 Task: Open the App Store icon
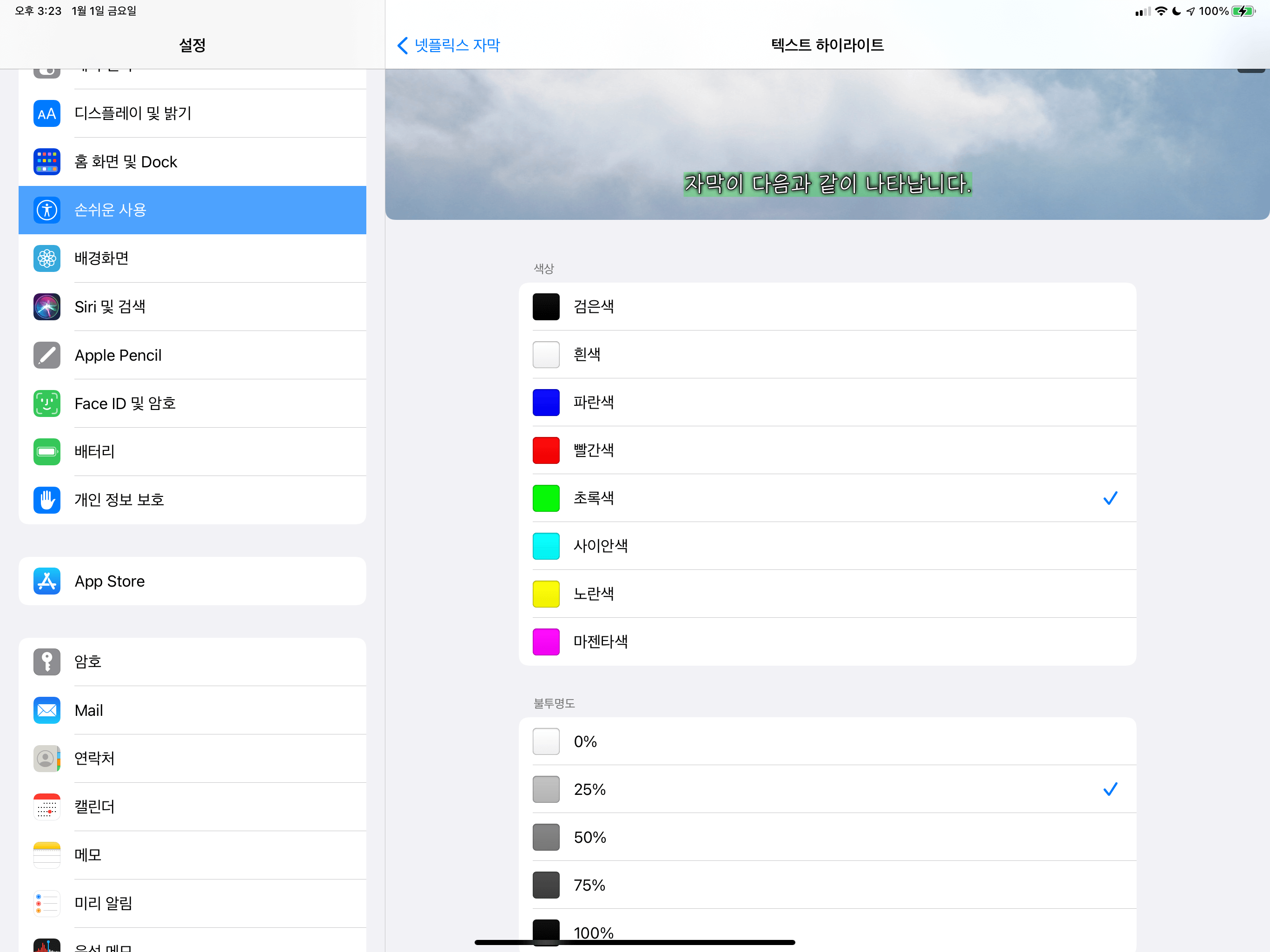[x=46, y=581]
